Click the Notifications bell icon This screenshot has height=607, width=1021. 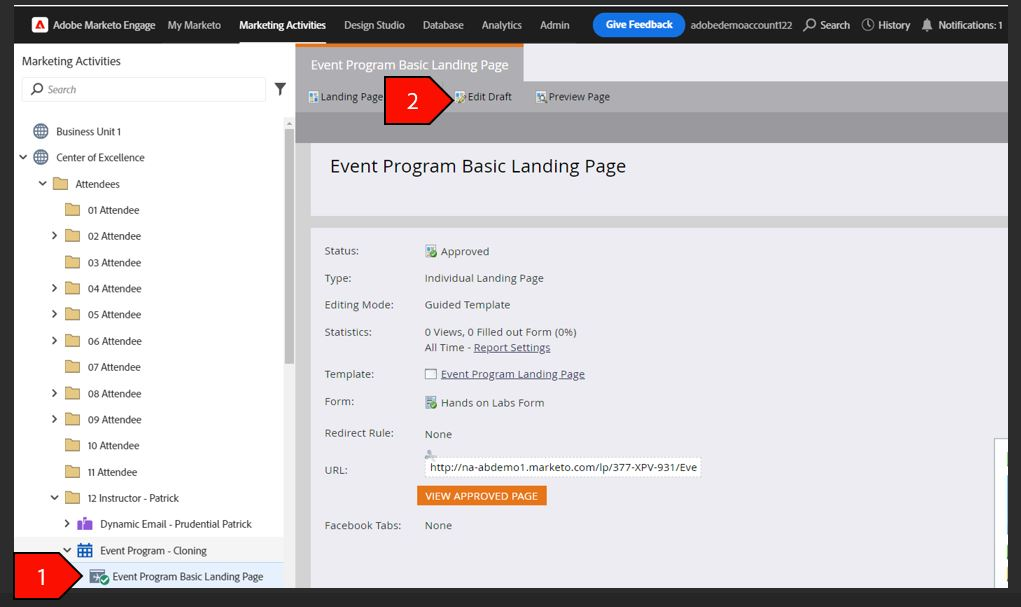[927, 25]
